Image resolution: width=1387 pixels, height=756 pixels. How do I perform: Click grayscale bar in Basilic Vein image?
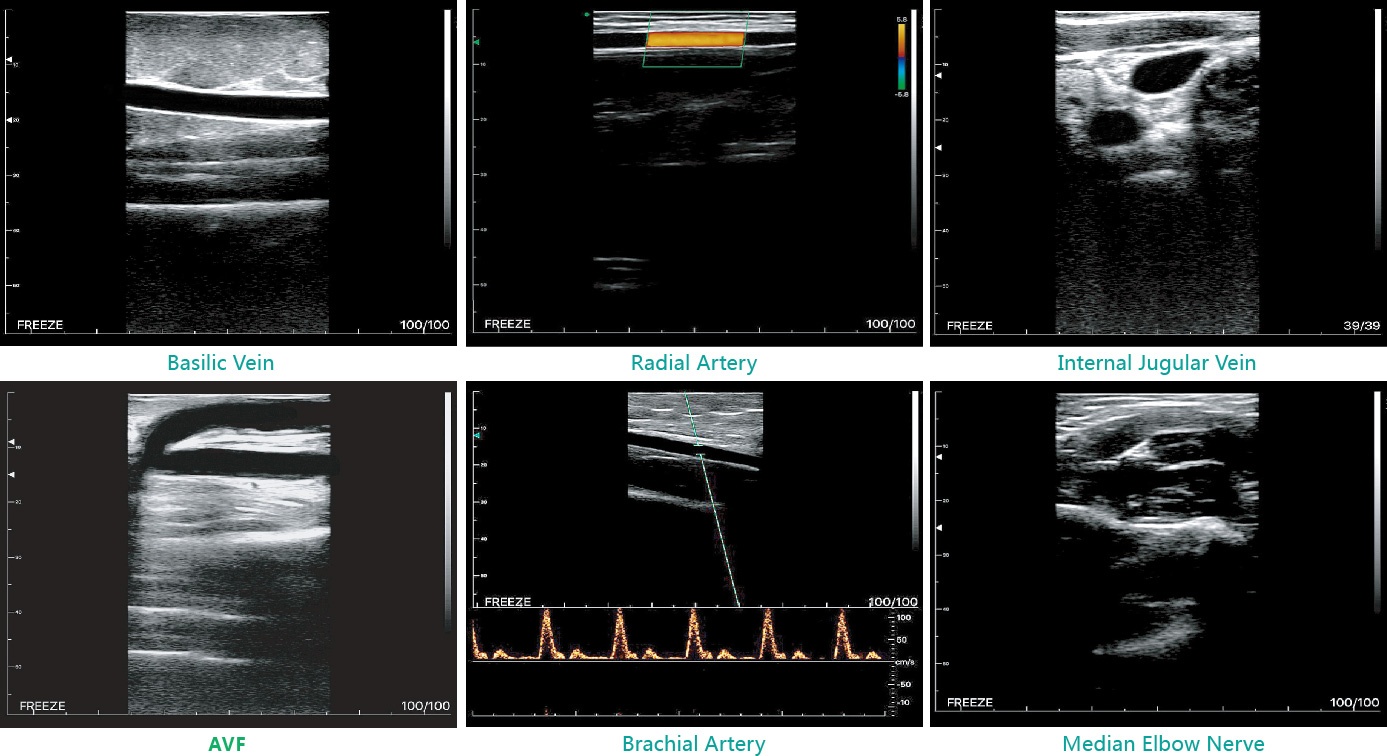pyautogui.click(x=447, y=128)
